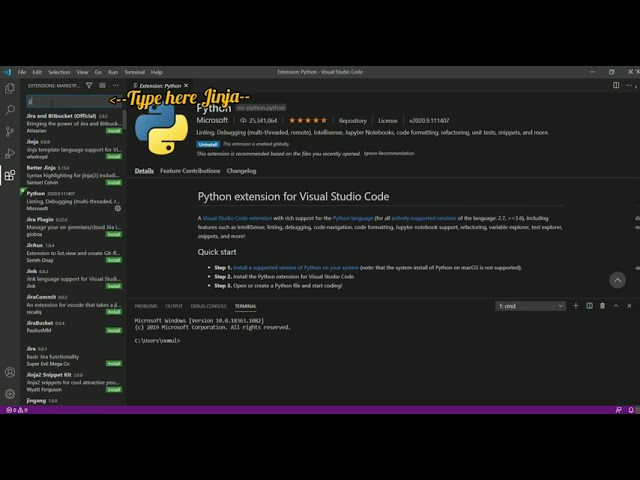640x480 pixels.
Task: Install the Better Jinja extension
Action: [114, 182]
